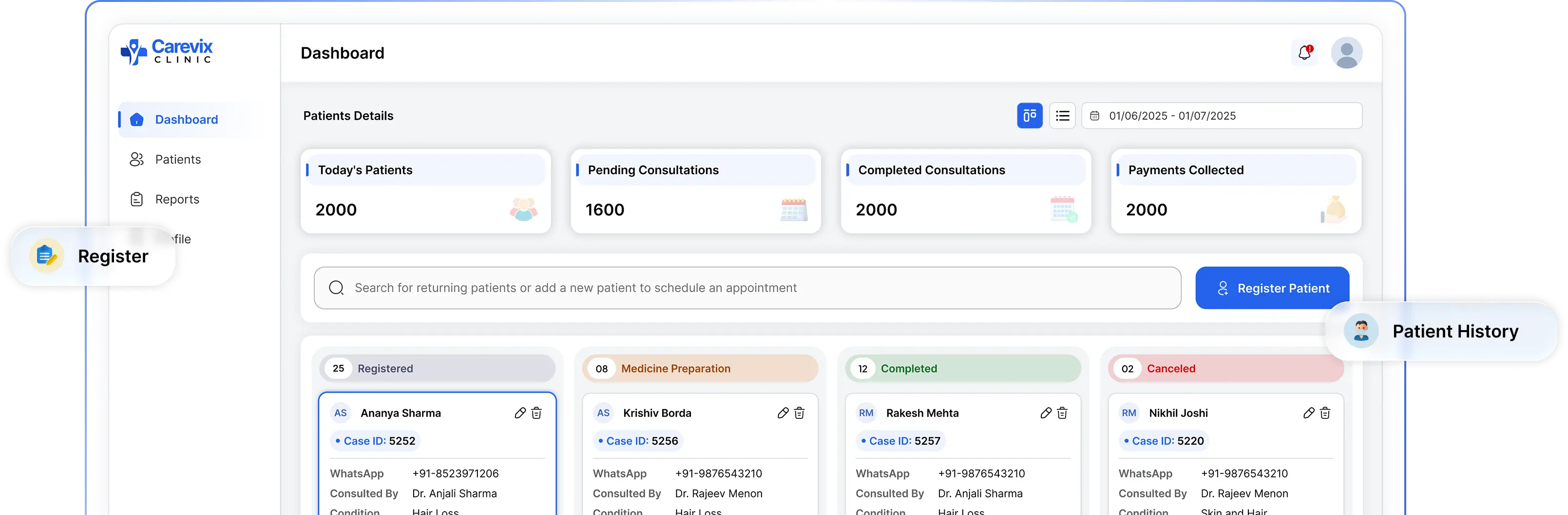
Task: Edit Nikhil Joshi's canceled case
Action: [x=1309, y=413]
